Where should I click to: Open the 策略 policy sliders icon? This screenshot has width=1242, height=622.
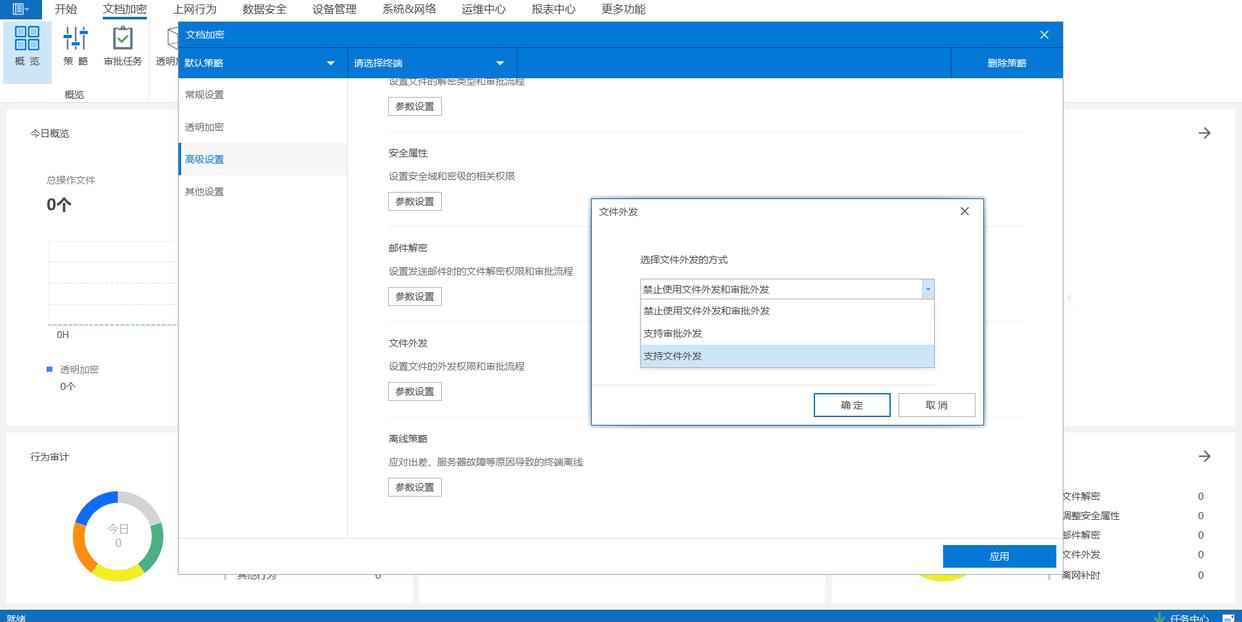(75, 39)
